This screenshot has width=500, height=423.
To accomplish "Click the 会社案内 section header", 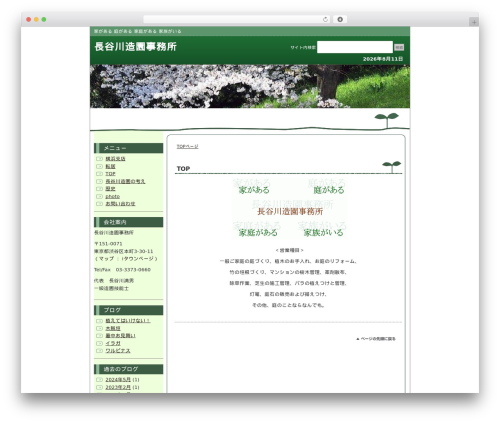I will (x=129, y=222).
